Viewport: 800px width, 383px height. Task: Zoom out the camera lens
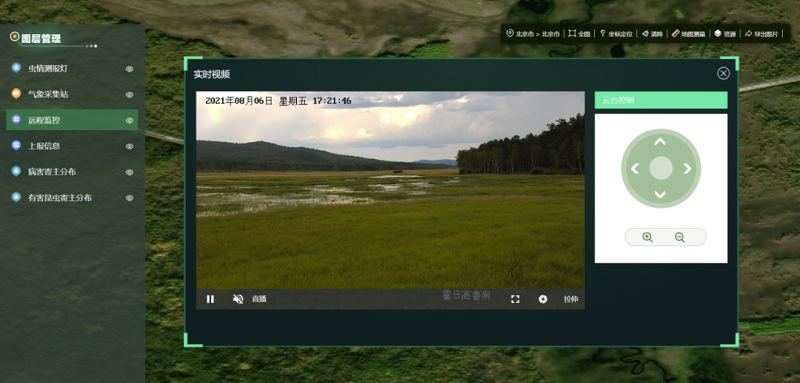[x=680, y=237]
